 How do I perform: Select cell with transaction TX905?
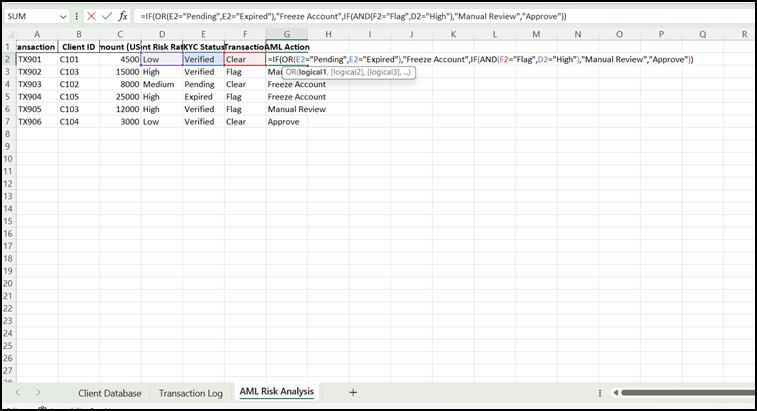[37, 109]
